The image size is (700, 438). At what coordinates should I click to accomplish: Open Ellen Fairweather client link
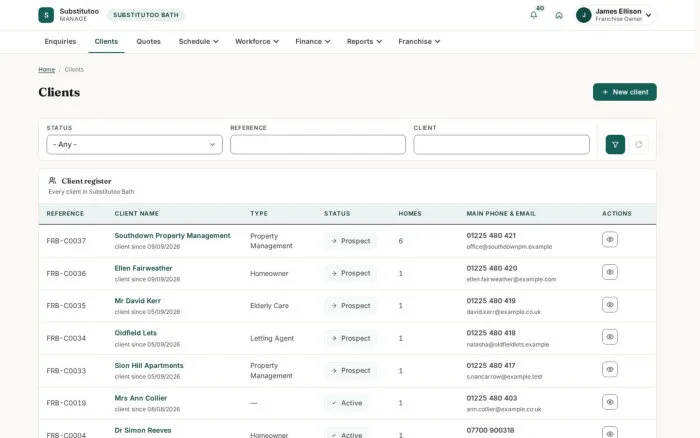click(x=143, y=268)
